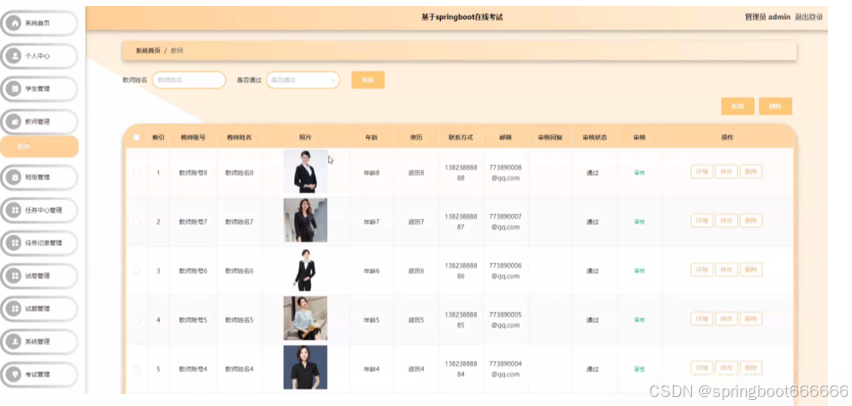Open the photo thumbnail of 教师姓名4
Viewport: 852px width, 406px height.
coord(305,367)
